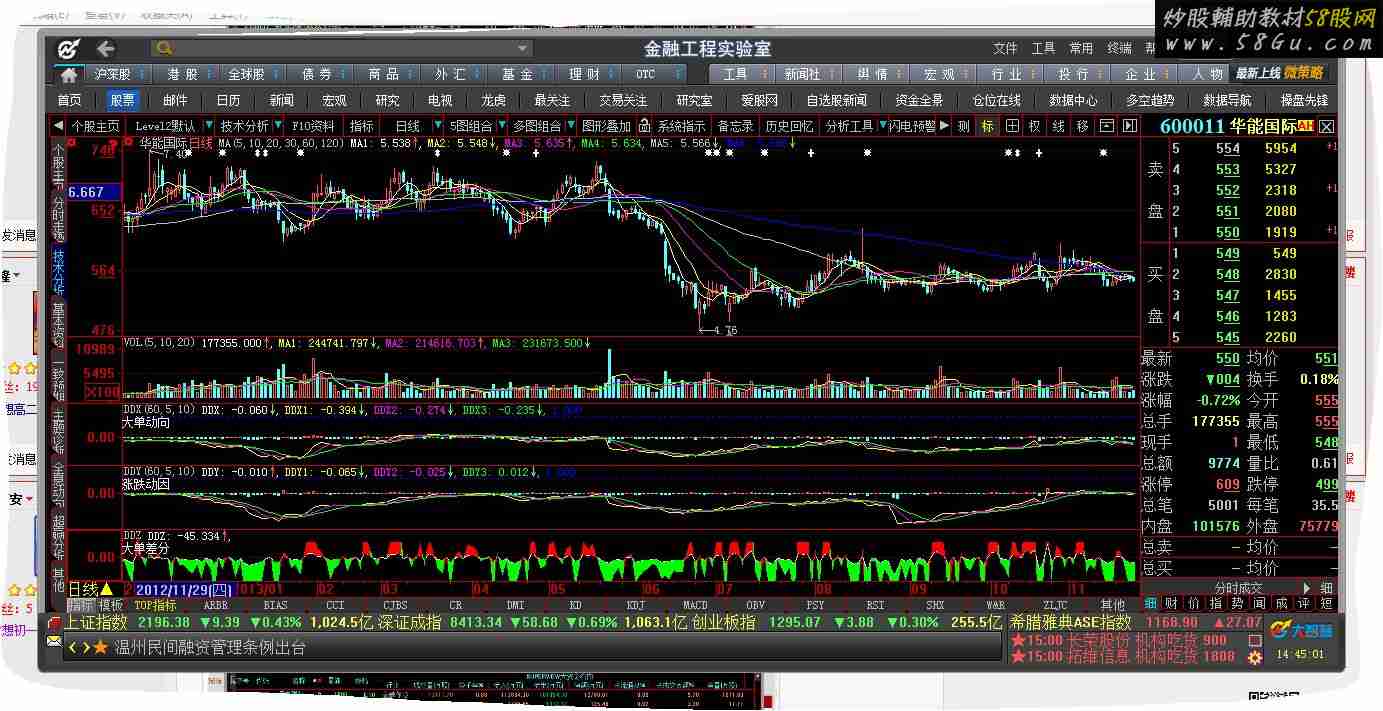The width and height of the screenshot is (1383, 711).
Task: Expand the 多图组合 dropdown
Action: 571,126
